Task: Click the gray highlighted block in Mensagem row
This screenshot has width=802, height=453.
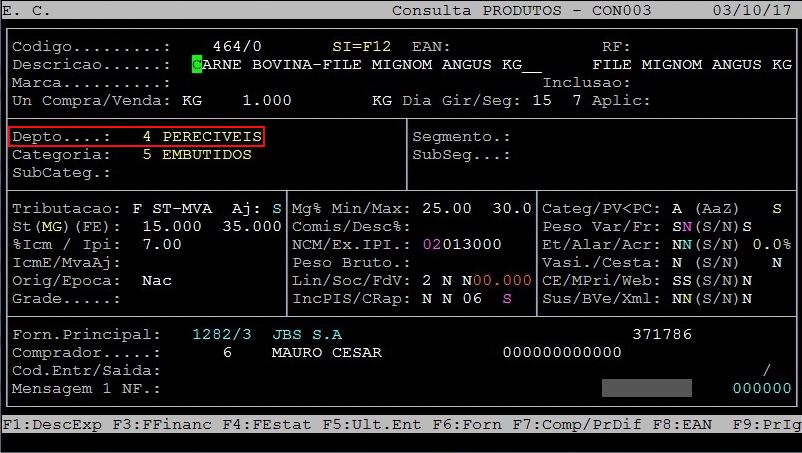Action: point(646,388)
